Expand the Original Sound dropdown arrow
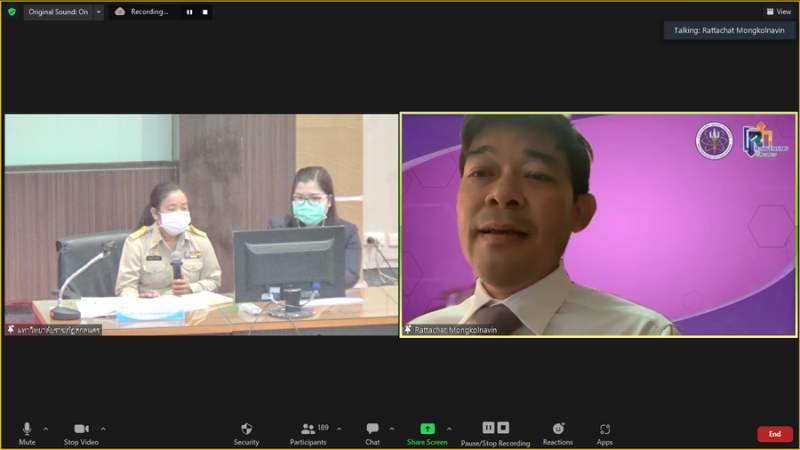This screenshot has width=800, height=450. [99, 12]
